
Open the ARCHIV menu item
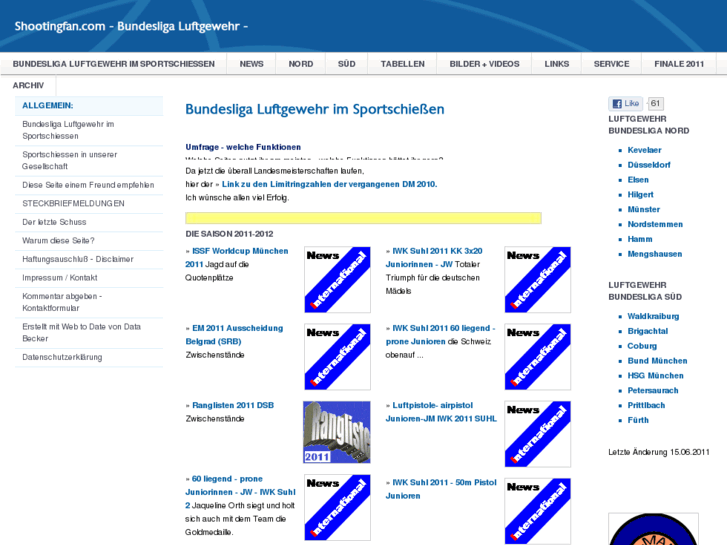pos(28,85)
